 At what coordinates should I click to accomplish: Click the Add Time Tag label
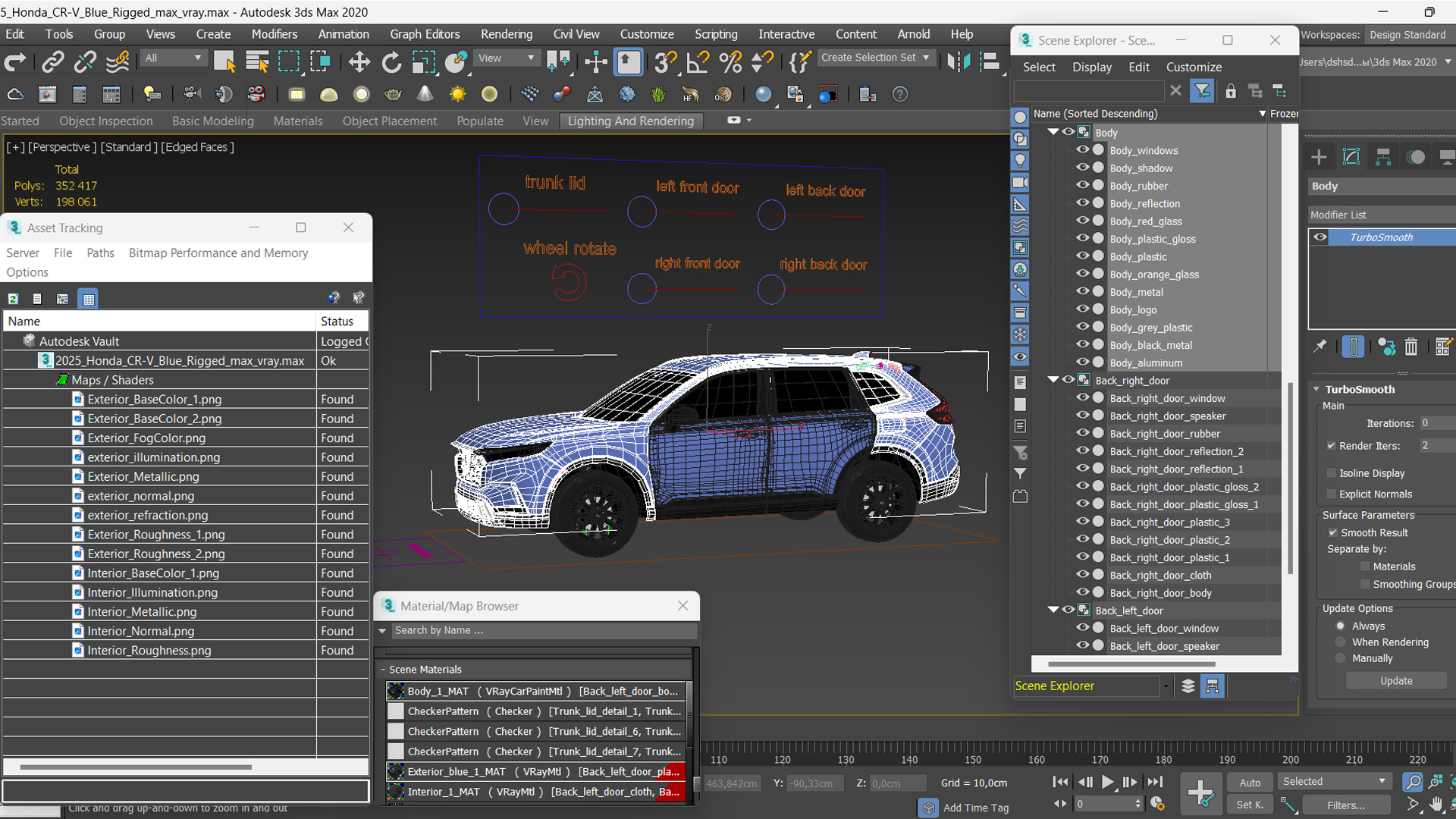(976, 808)
